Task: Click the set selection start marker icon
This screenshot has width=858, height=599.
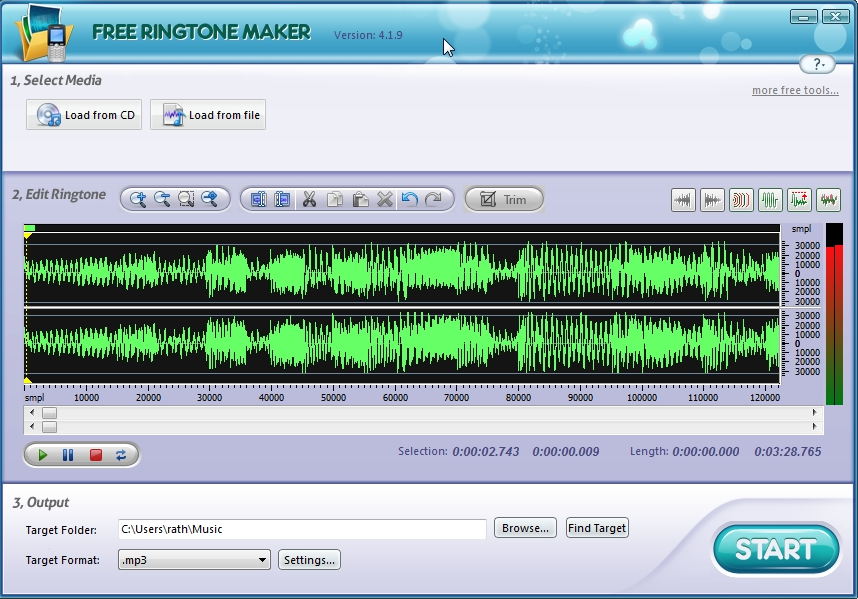Action: [258, 199]
